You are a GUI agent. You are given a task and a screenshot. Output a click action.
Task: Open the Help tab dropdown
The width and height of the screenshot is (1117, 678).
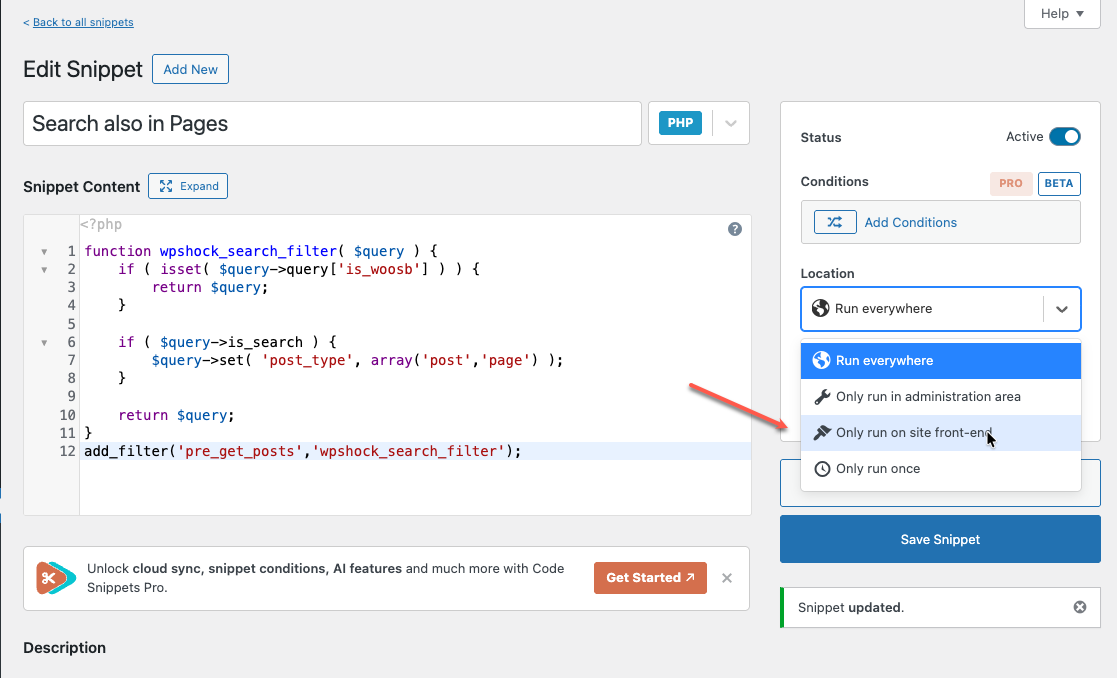point(1062,14)
